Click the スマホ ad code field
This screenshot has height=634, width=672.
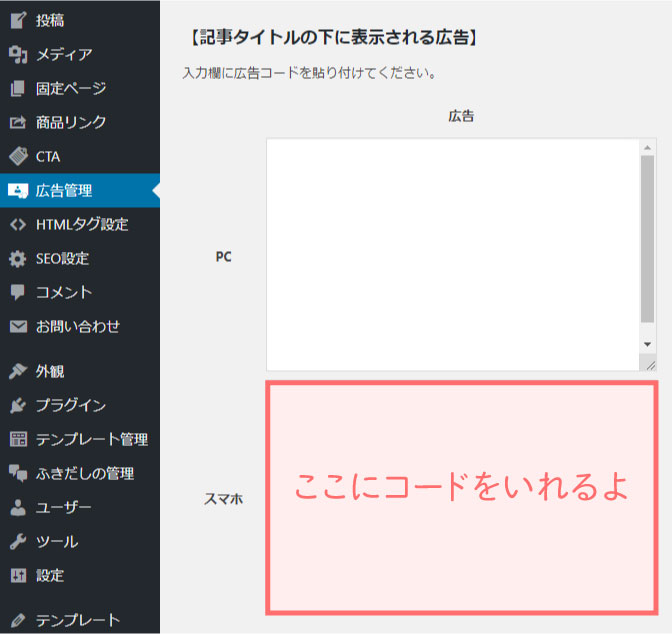coord(462,498)
